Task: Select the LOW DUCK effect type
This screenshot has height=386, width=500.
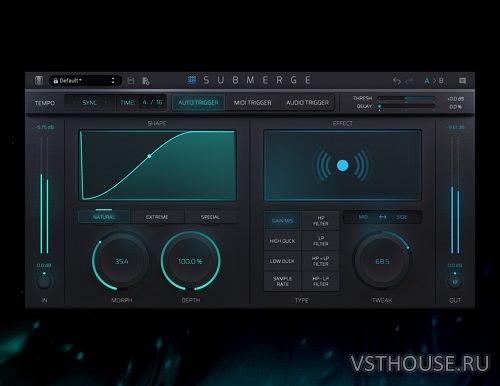Action: pyautogui.click(x=283, y=261)
